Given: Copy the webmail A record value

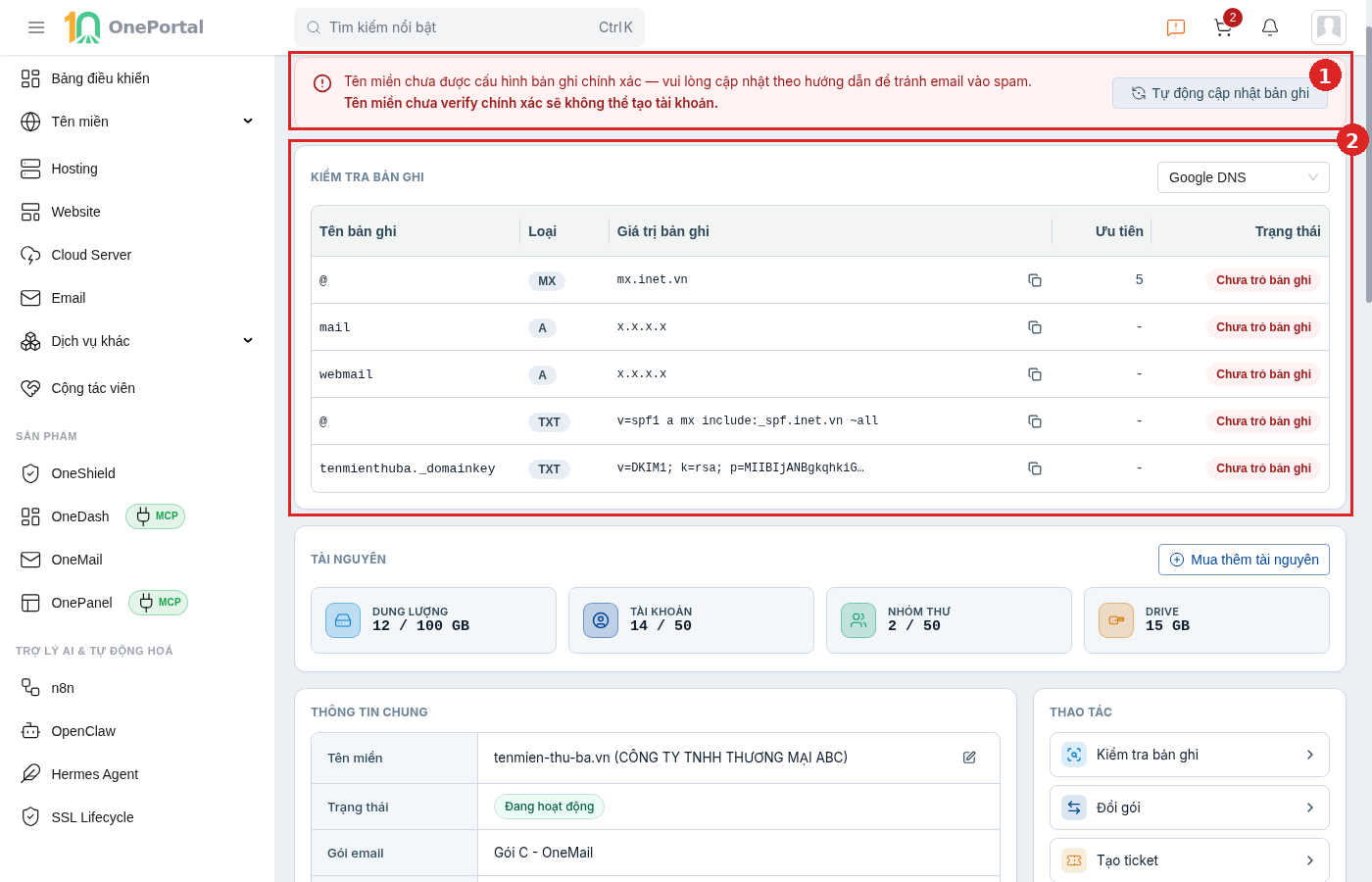Looking at the screenshot, I should tap(1034, 374).
